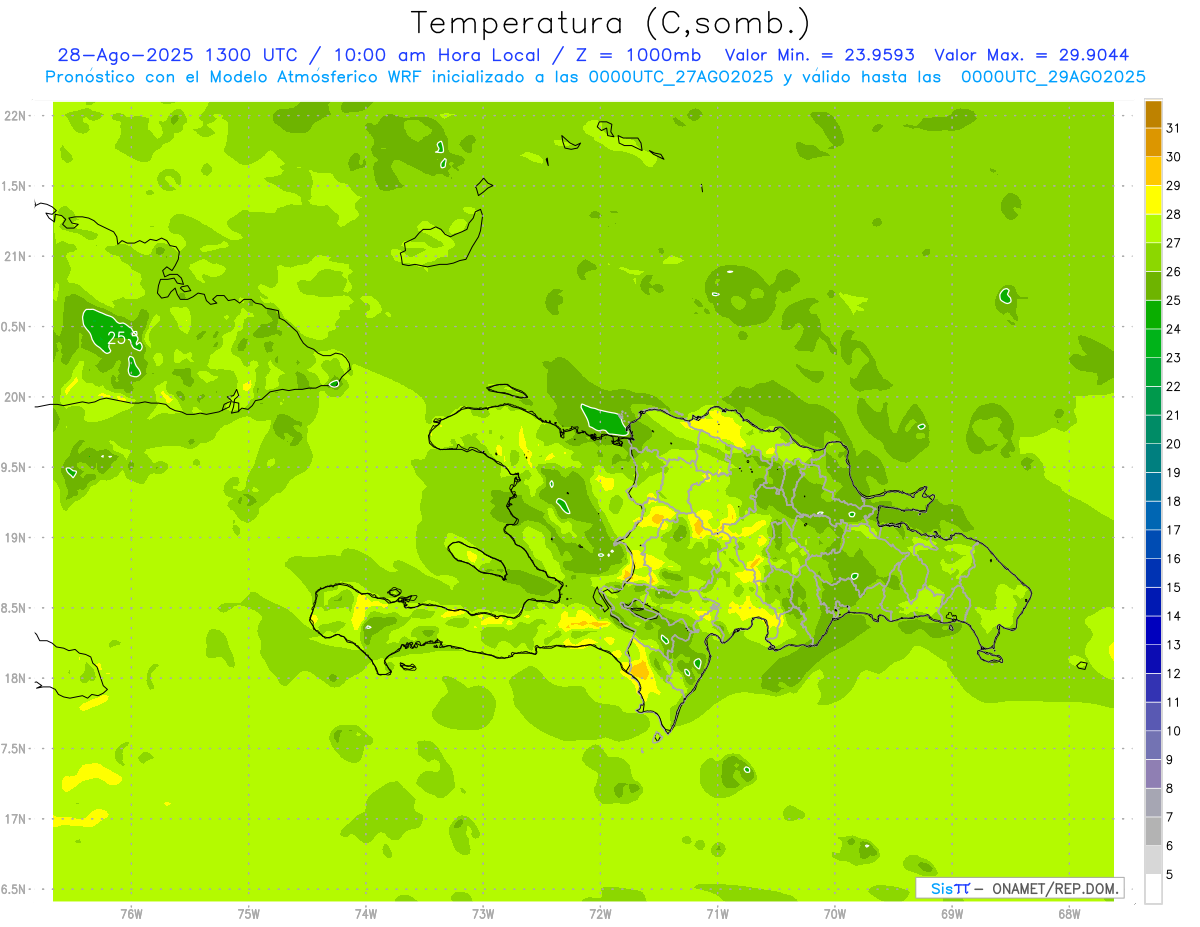This screenshot has height=927, width=1200.
Task: Click the "22N" latitude axis label
Action: 15,116
